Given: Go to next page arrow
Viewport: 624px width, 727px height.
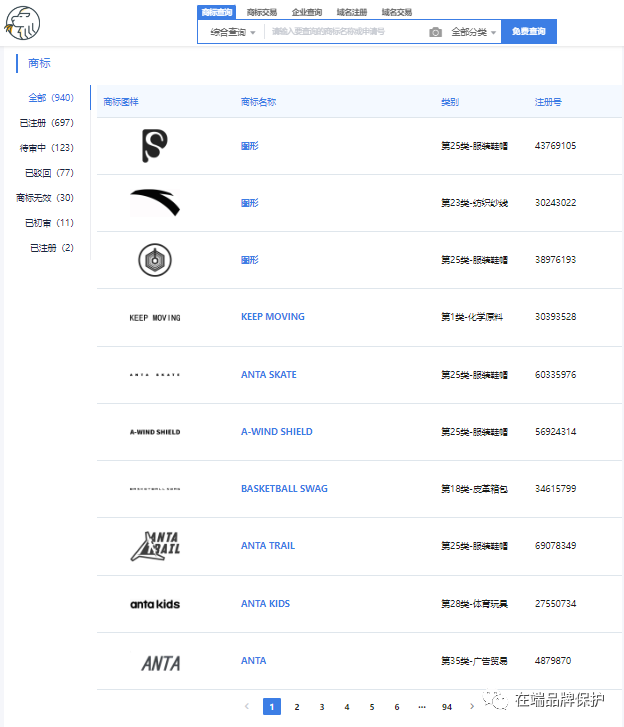Looking at the screenshot, I should [x=471, y=706].
